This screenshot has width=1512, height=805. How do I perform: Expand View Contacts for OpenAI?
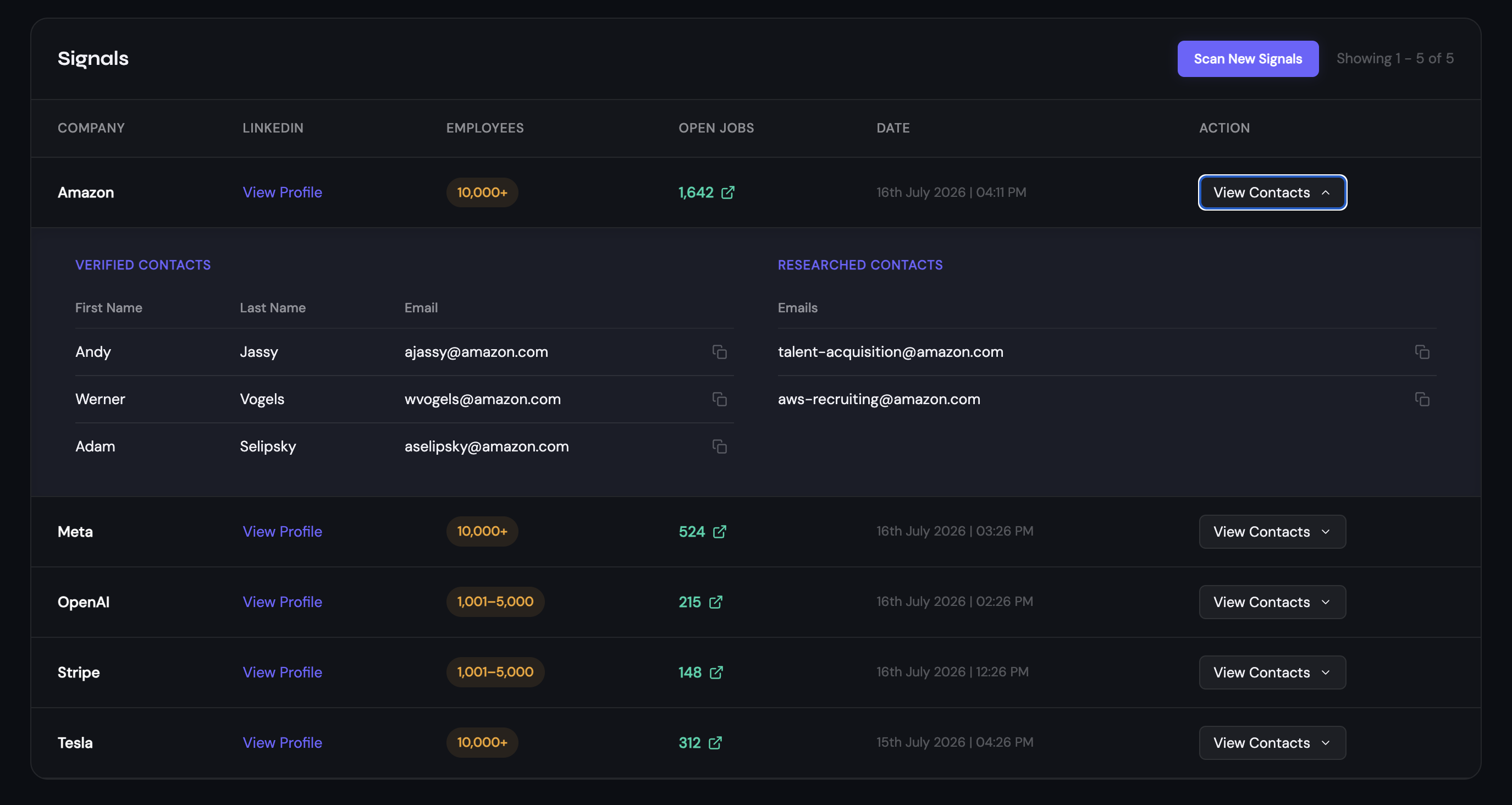[x=1272, y=602]
